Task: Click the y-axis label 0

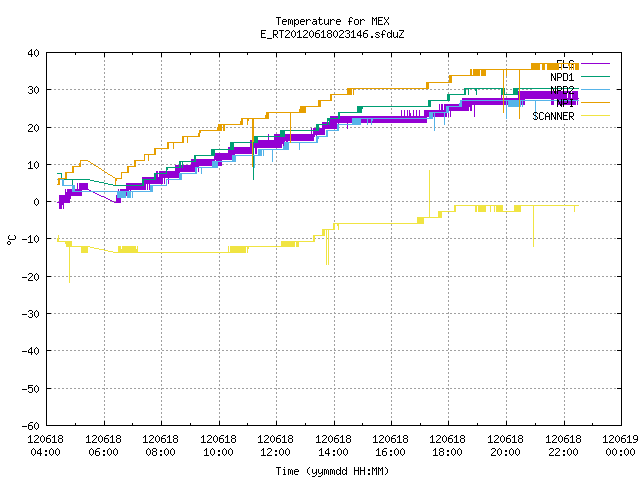Action: pyautogui.click(x=37, y=202)
